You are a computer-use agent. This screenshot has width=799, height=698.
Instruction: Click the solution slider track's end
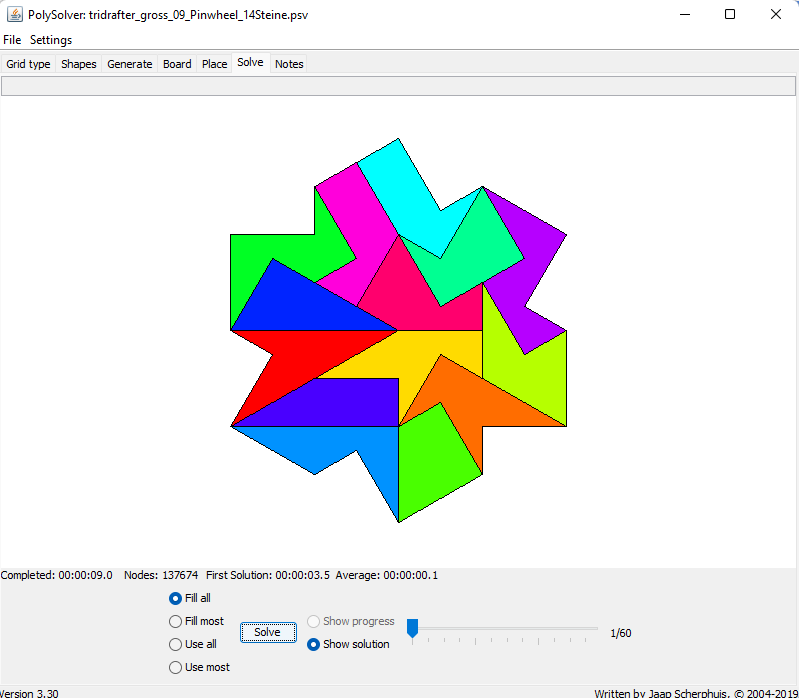(x=595, y=628)
